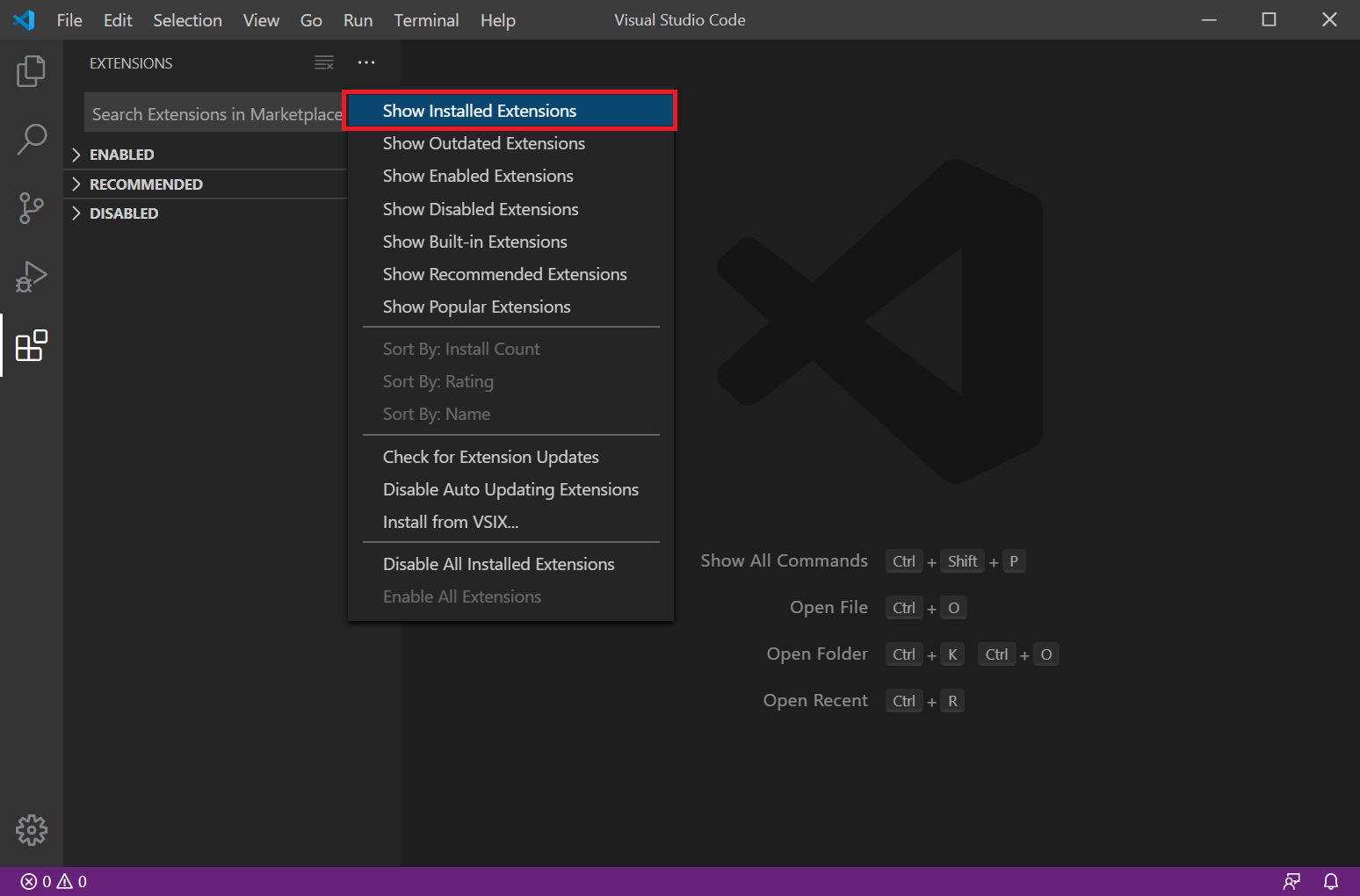Click the Open File label

[828, 607]
